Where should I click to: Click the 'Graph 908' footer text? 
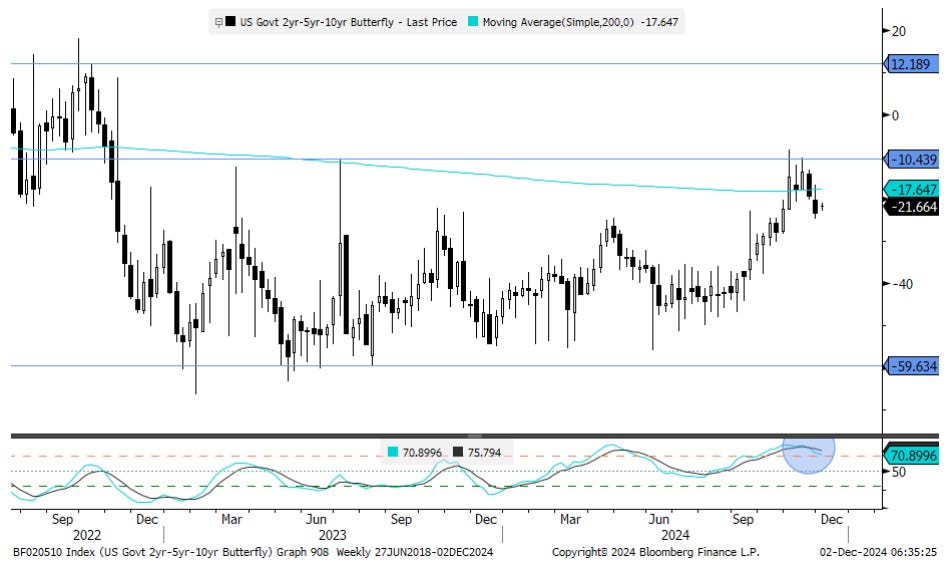(x=302, y=553)
